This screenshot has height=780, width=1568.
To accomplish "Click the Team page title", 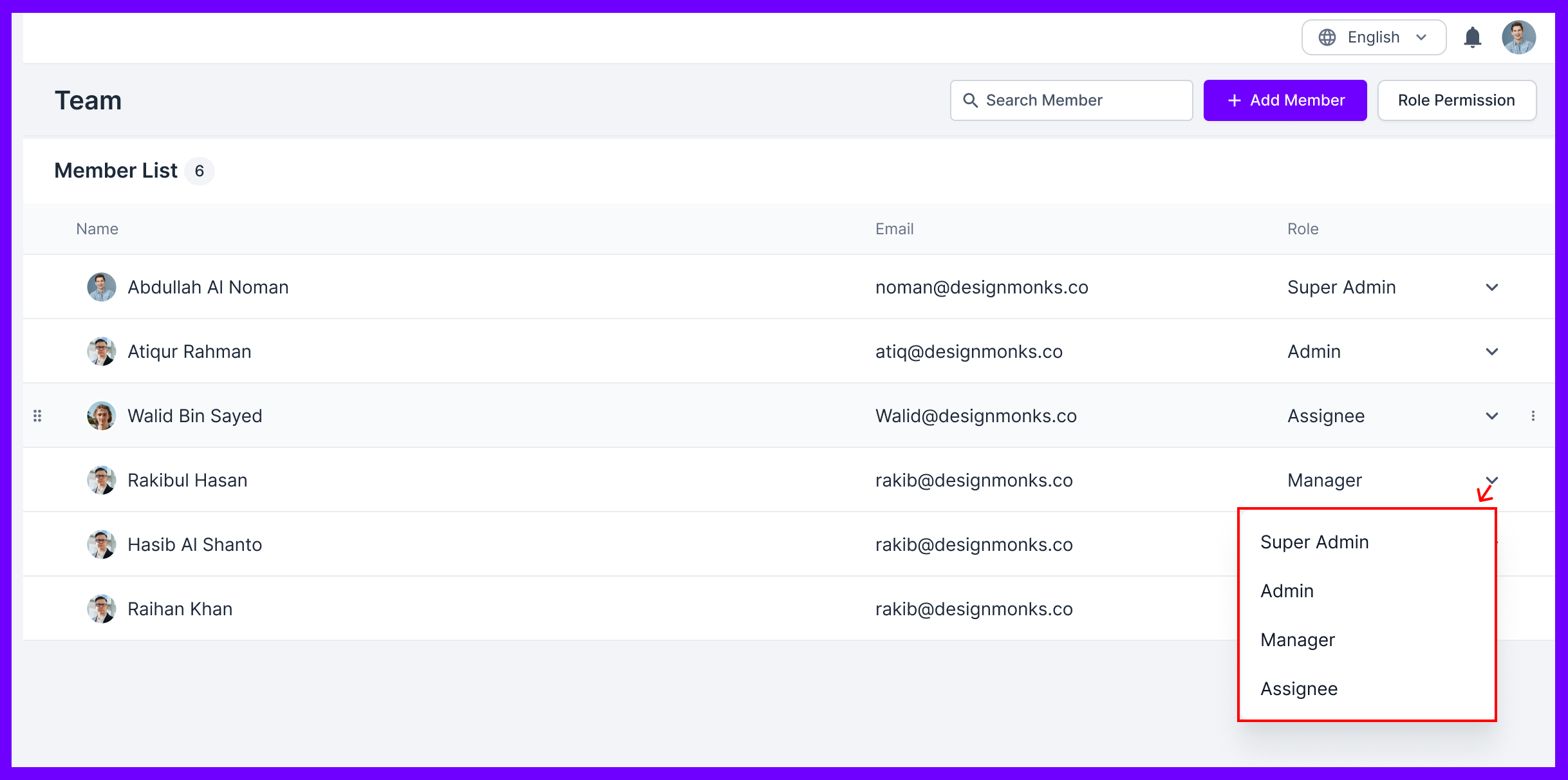I will [x=88, y=100].
